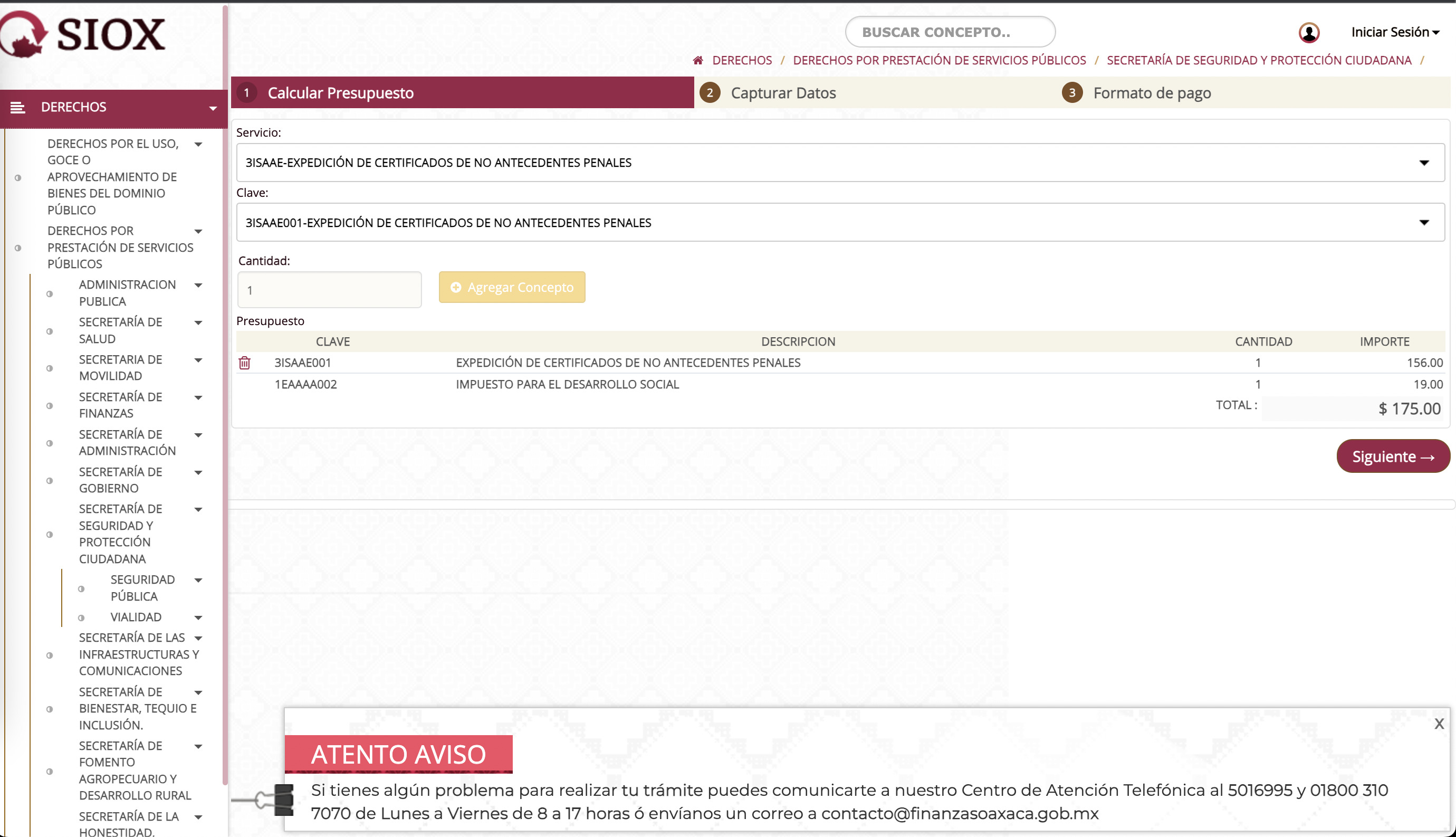The height and width of the screenshot is (837, 1456).
Task: Expand the SECRETARÍA DE FINANZAS tree item
Action: [x=198, y=397]
